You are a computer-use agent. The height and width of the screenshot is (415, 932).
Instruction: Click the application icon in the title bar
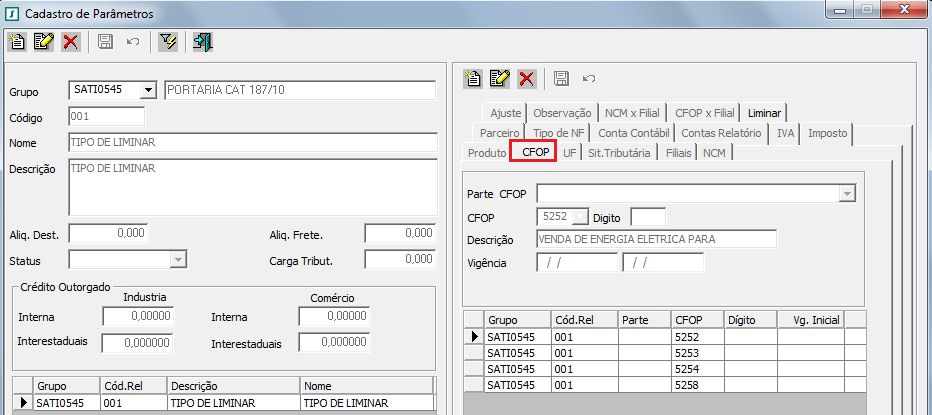click(x=12, y=13)
